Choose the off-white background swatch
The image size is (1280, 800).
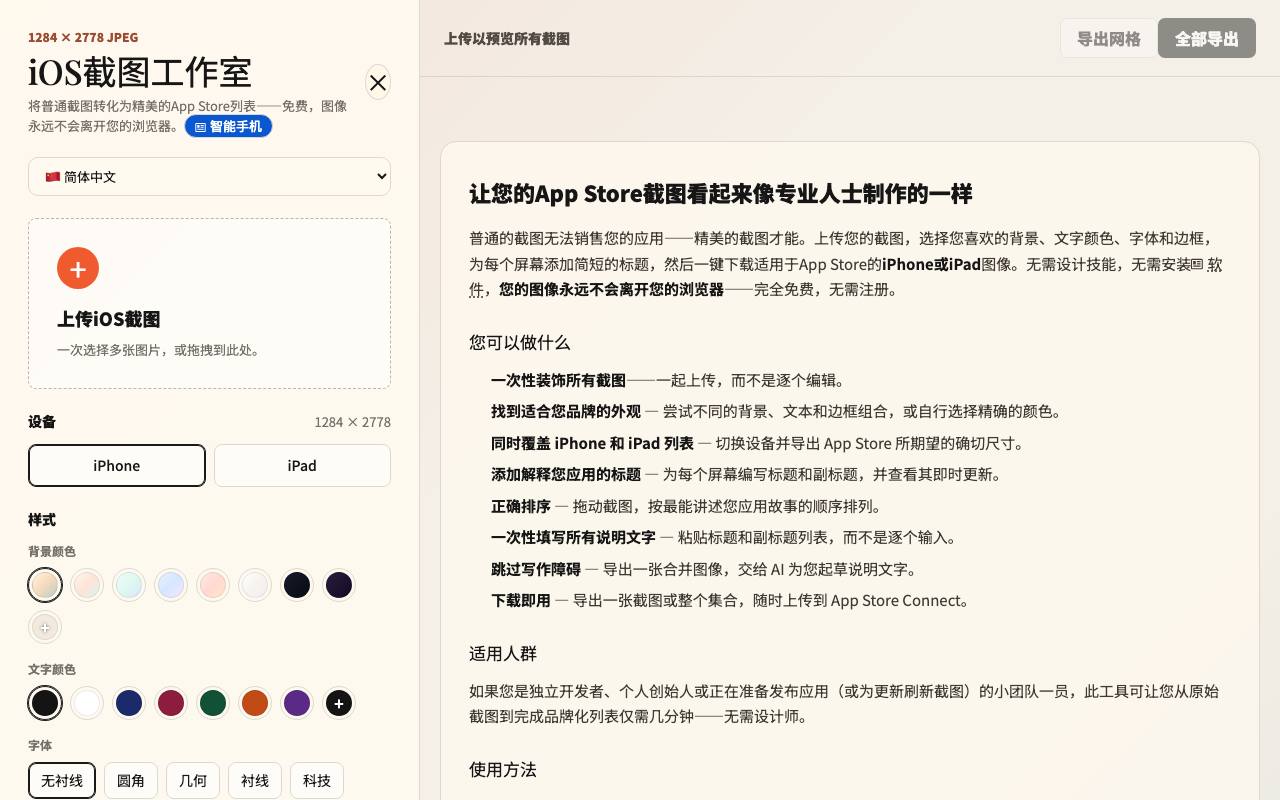(x=255, y=585)
